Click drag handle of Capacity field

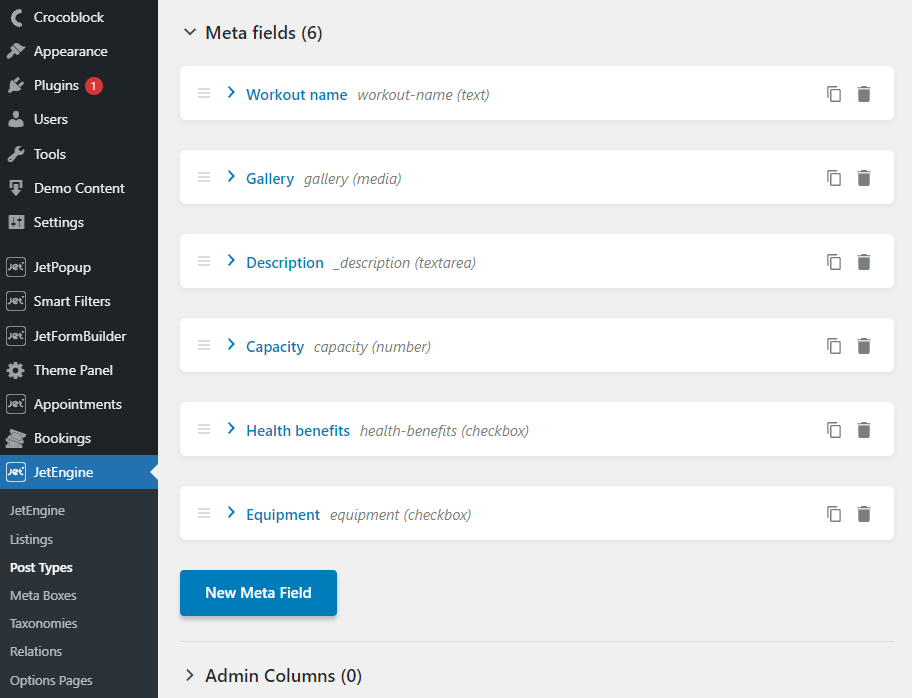[204, 345]
